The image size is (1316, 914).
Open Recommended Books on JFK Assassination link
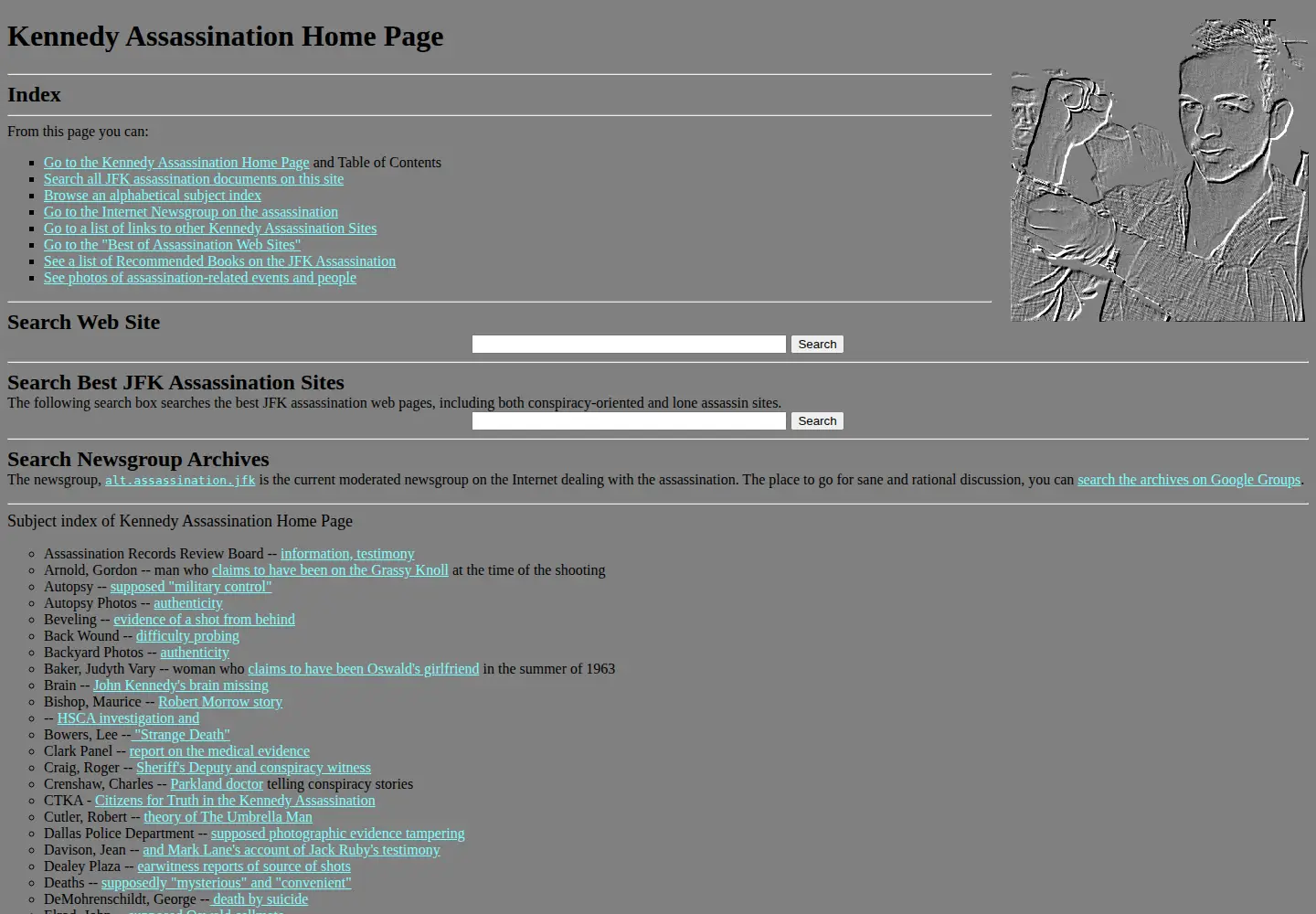pyautogui.click(x=219, y=261)
